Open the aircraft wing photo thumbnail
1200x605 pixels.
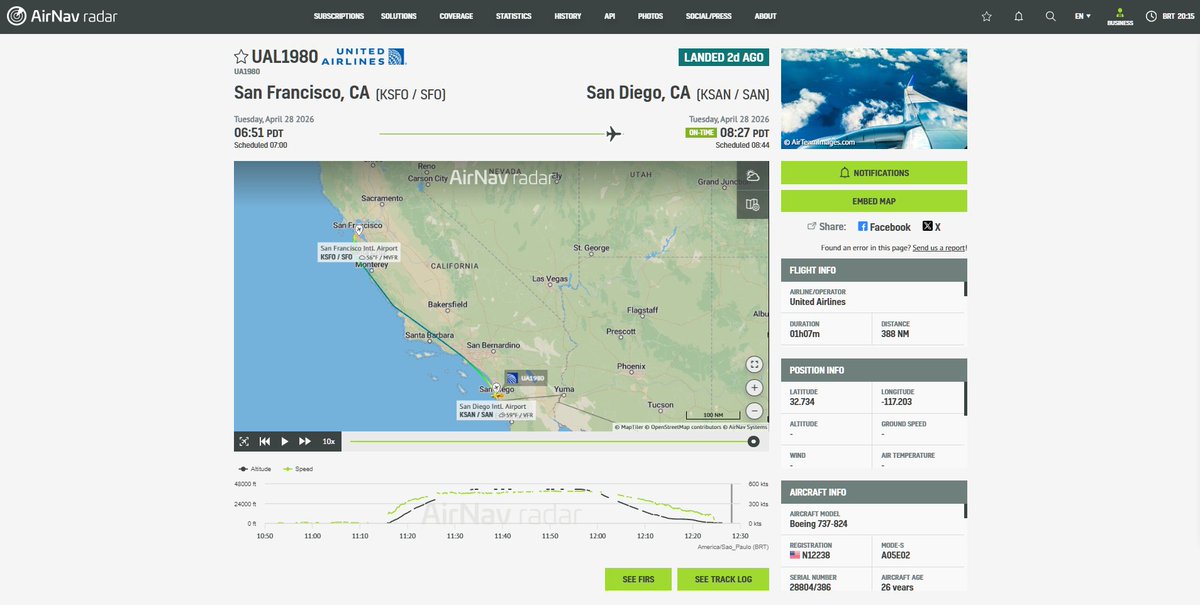[x=874, y=98]
